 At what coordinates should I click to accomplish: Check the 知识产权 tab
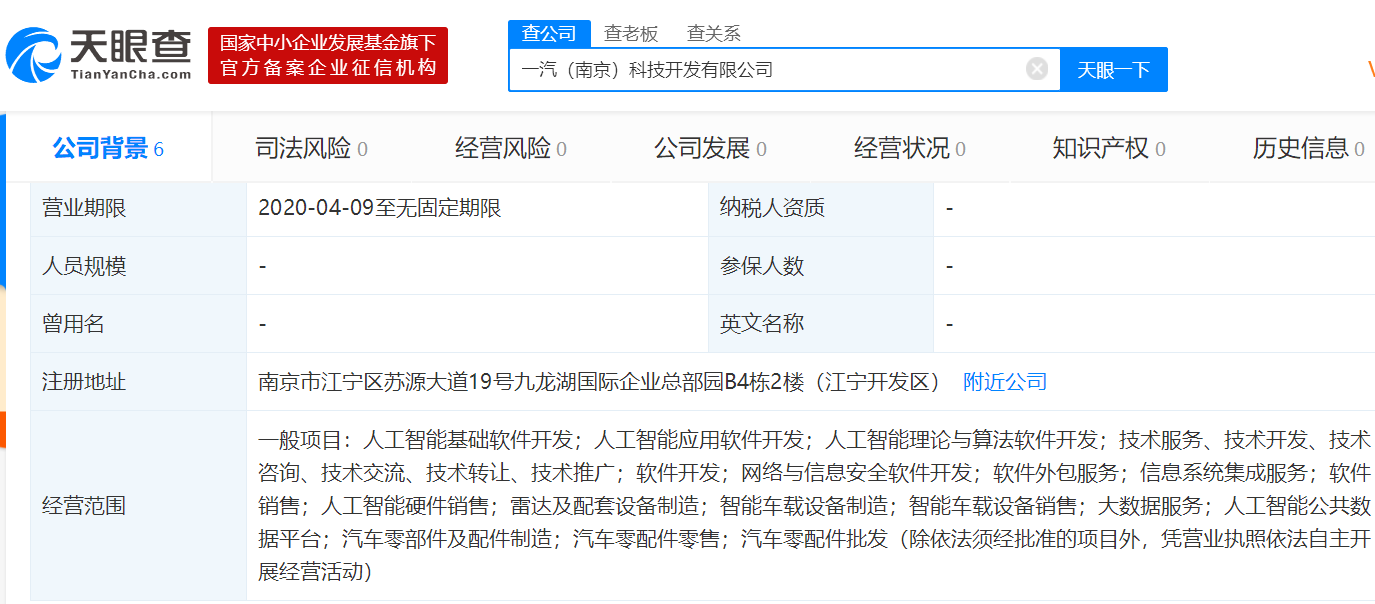(x=1100, y=147)
